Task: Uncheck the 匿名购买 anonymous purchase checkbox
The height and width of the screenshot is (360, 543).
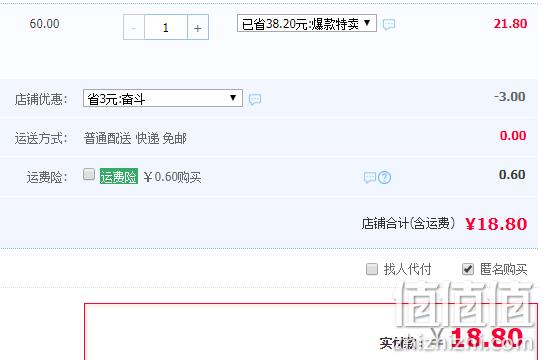Action: point(468,269)
